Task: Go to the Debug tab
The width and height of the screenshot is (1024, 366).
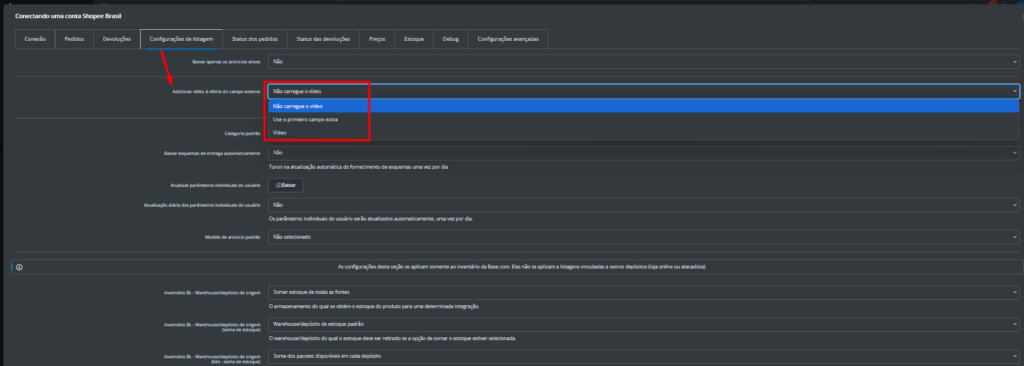Action: click(x=451, y=39)
